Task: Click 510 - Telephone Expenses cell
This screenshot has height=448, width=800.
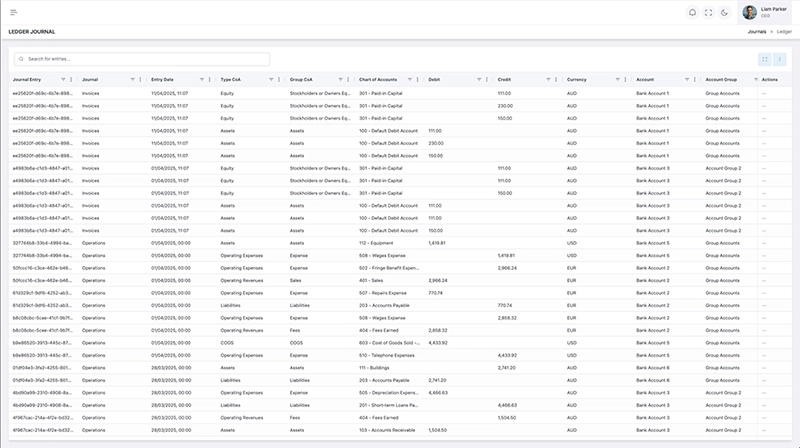Action: [387, 355]
